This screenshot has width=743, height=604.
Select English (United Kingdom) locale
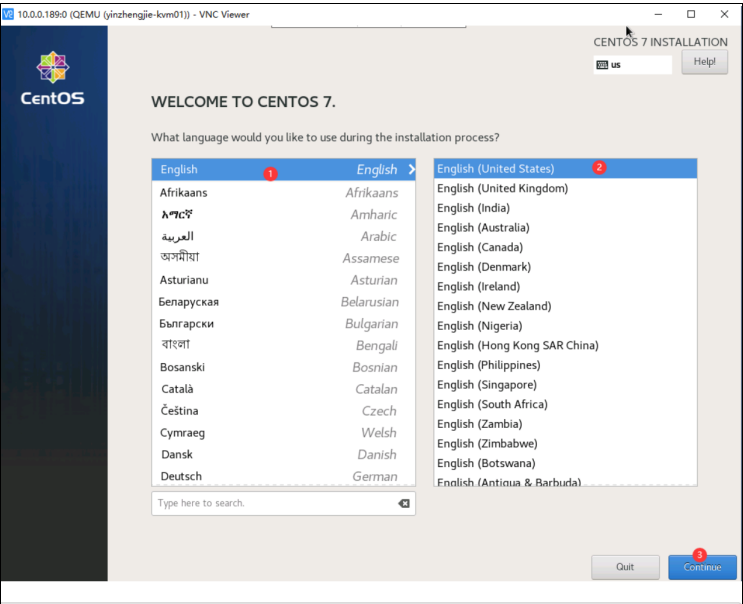tap(565, 189)
